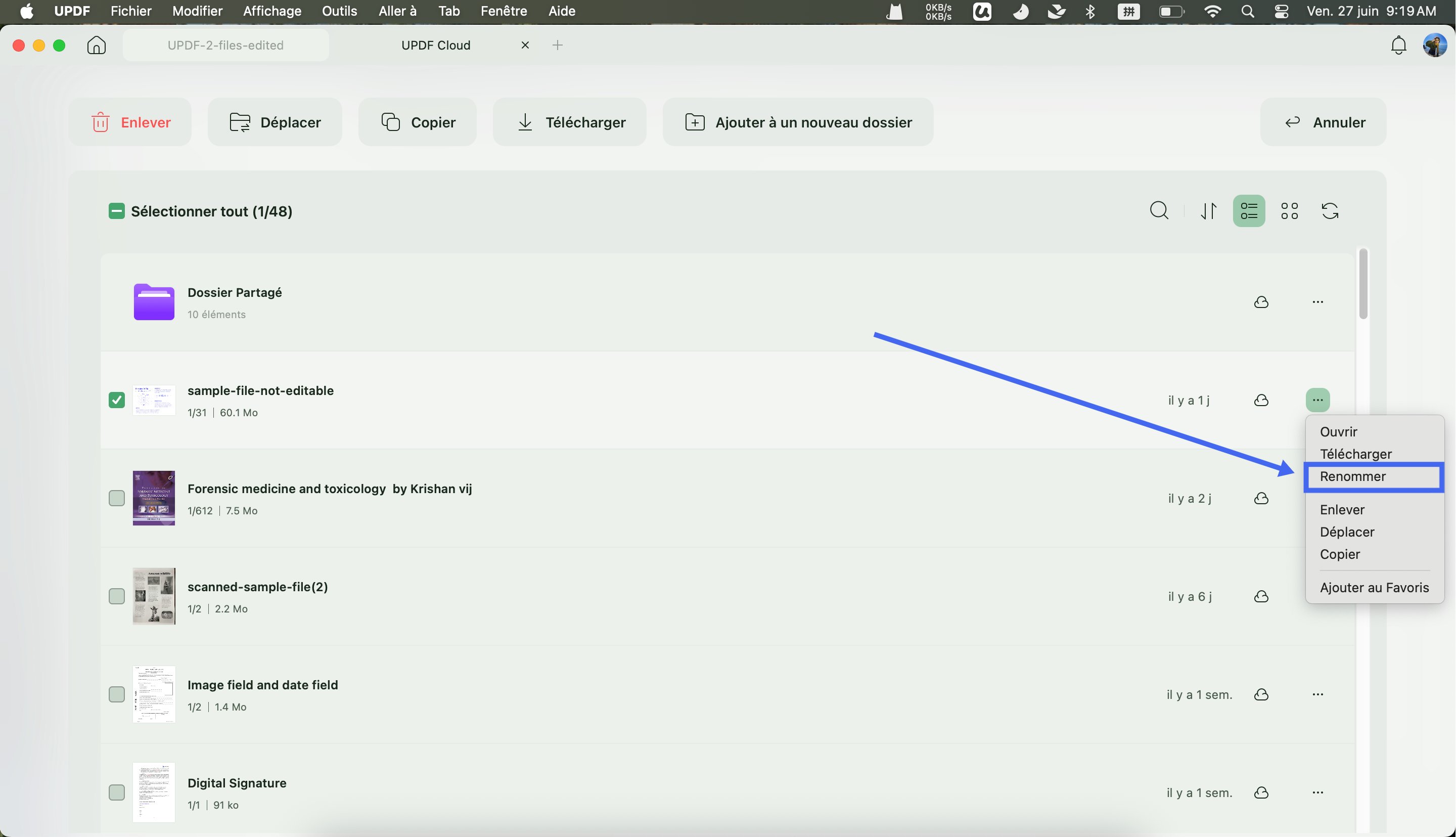Switch to list view
The height and width of the screenshot is (837, 1456).
point(1249,211)
